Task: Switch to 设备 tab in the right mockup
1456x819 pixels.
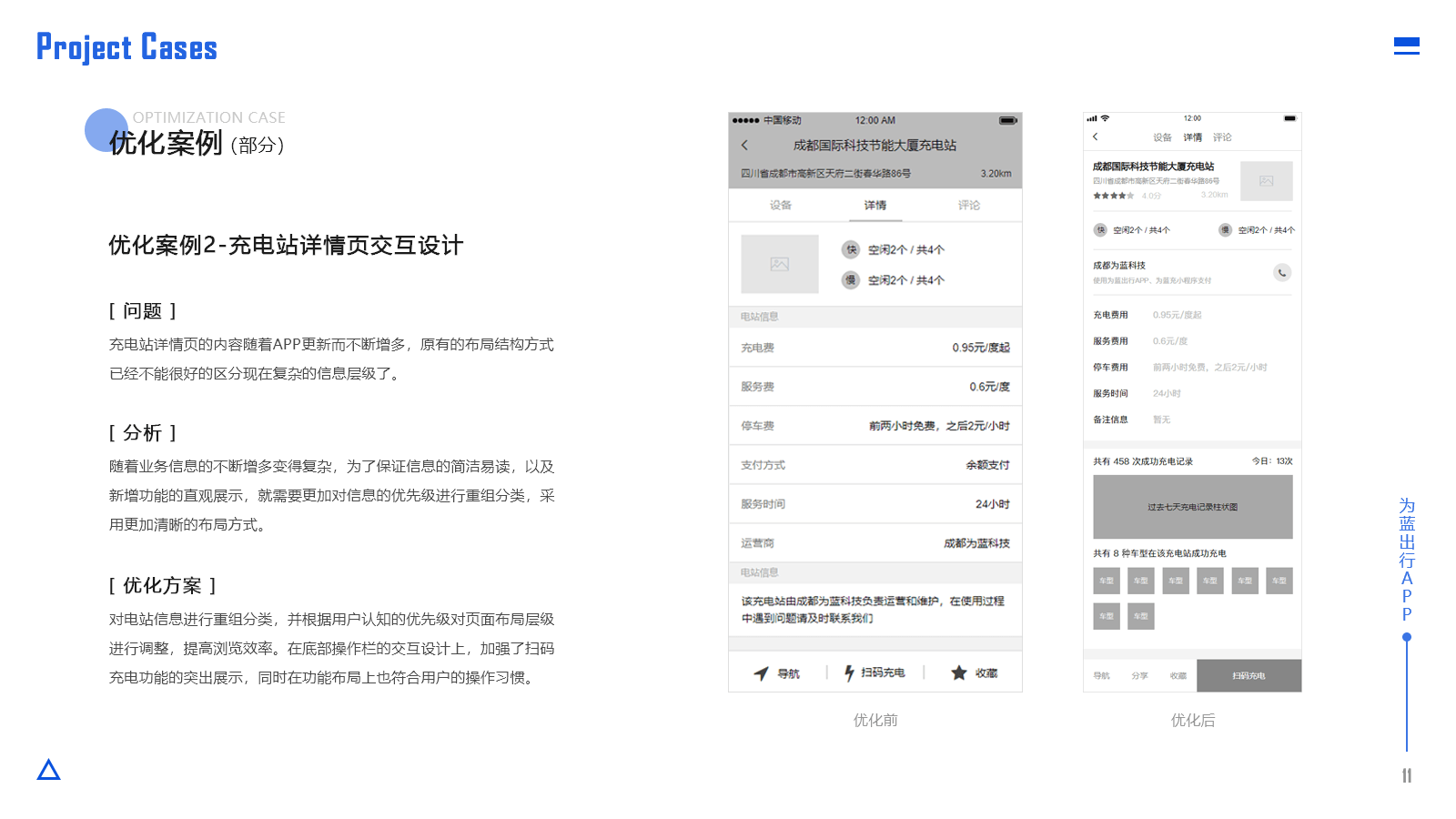Action: 1162,137
